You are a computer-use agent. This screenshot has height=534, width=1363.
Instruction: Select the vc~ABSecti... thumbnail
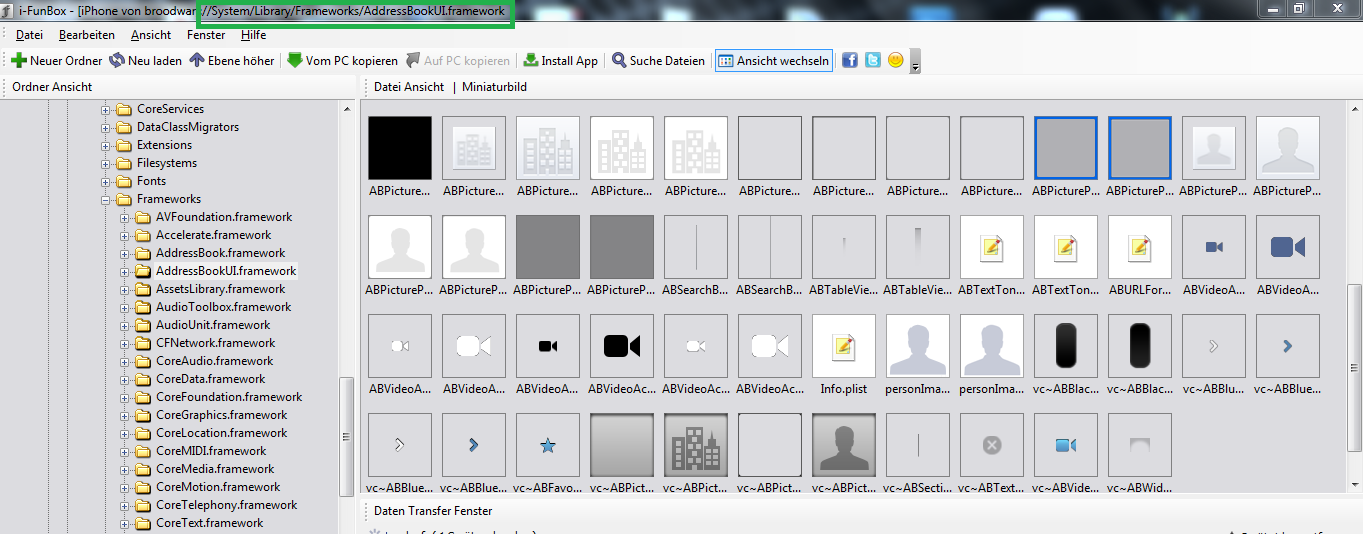[918, 445]
